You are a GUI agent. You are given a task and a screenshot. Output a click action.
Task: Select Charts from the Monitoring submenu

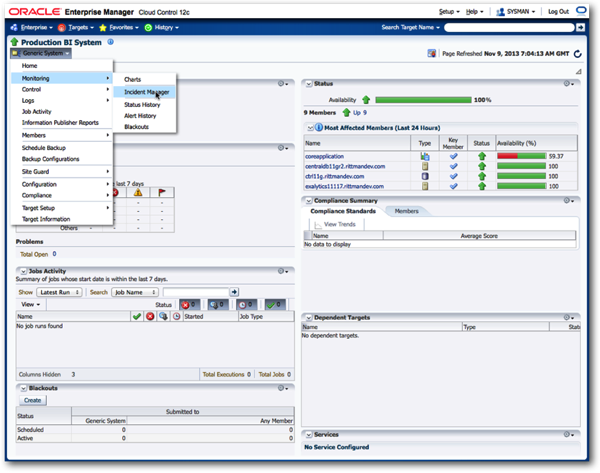[132, 79]
